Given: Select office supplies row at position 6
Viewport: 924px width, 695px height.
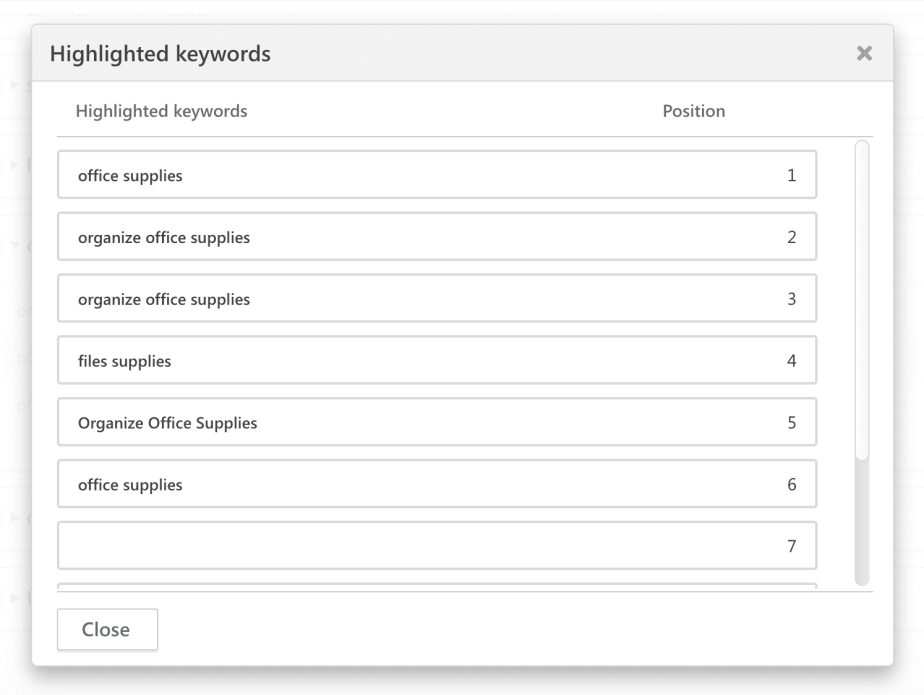Looking at the screenshot, I should tap(437, 484).
